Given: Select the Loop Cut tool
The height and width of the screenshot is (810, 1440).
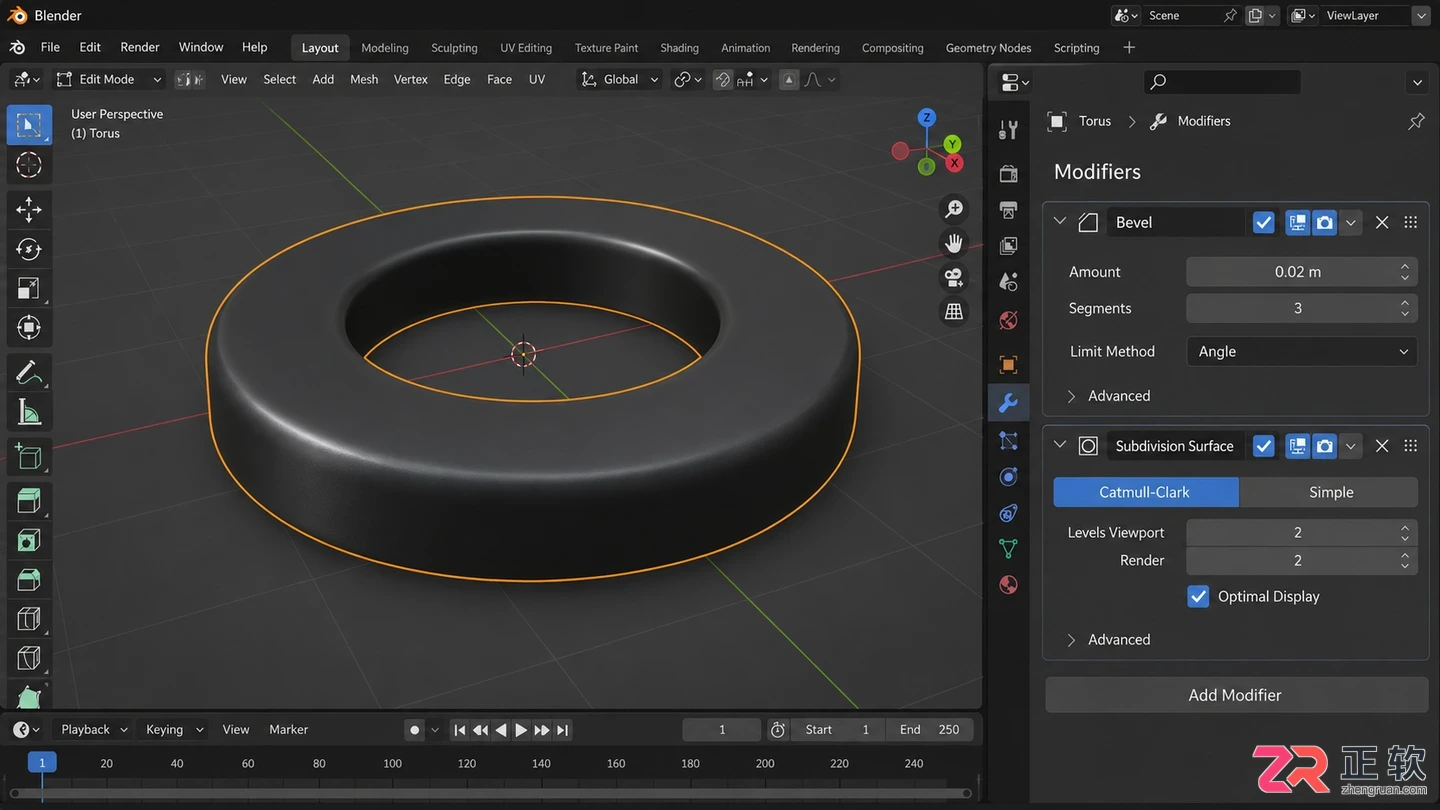Looking at the screenshot, I should [29, 618].
